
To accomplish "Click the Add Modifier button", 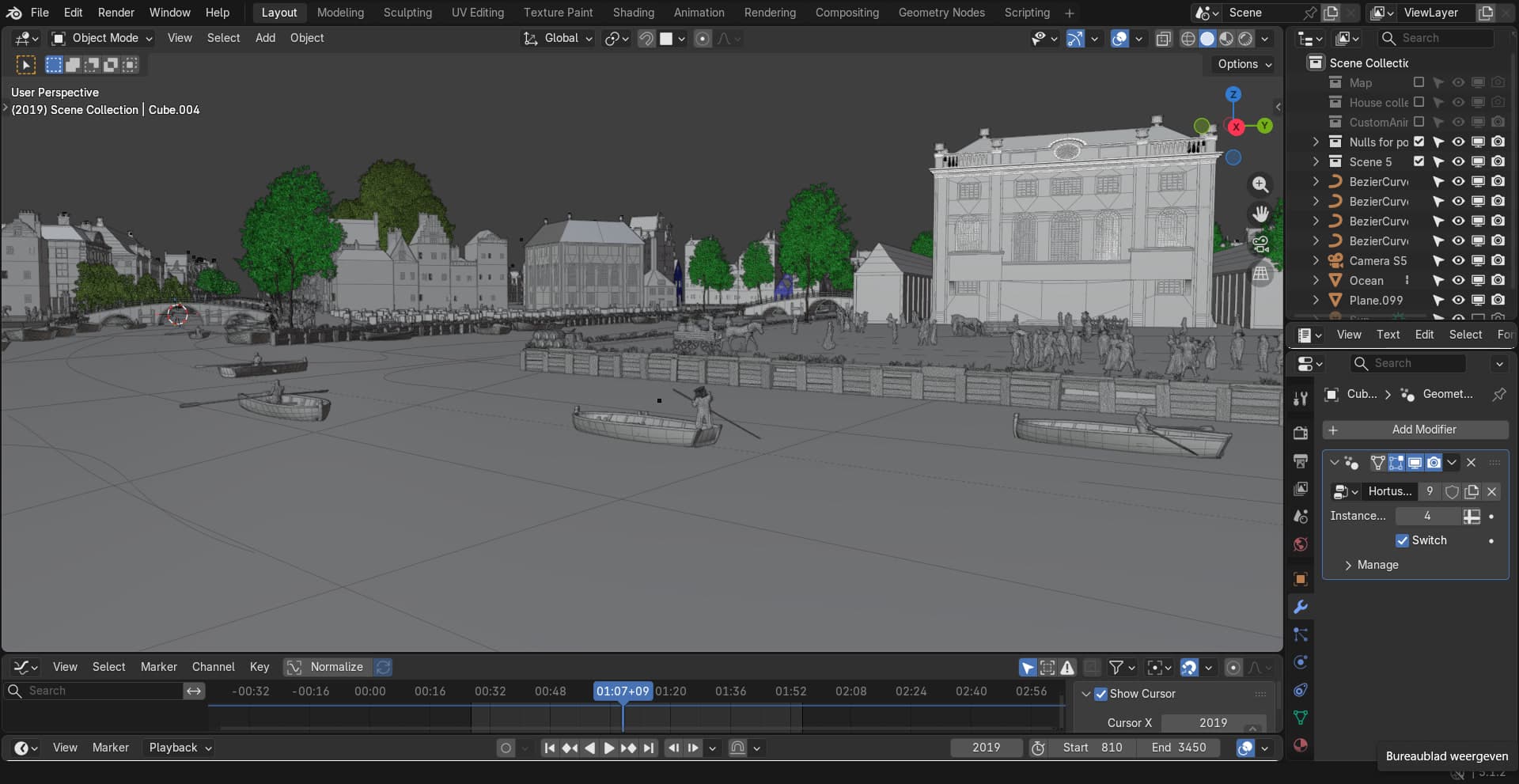I will click(x=1415, y=430).
